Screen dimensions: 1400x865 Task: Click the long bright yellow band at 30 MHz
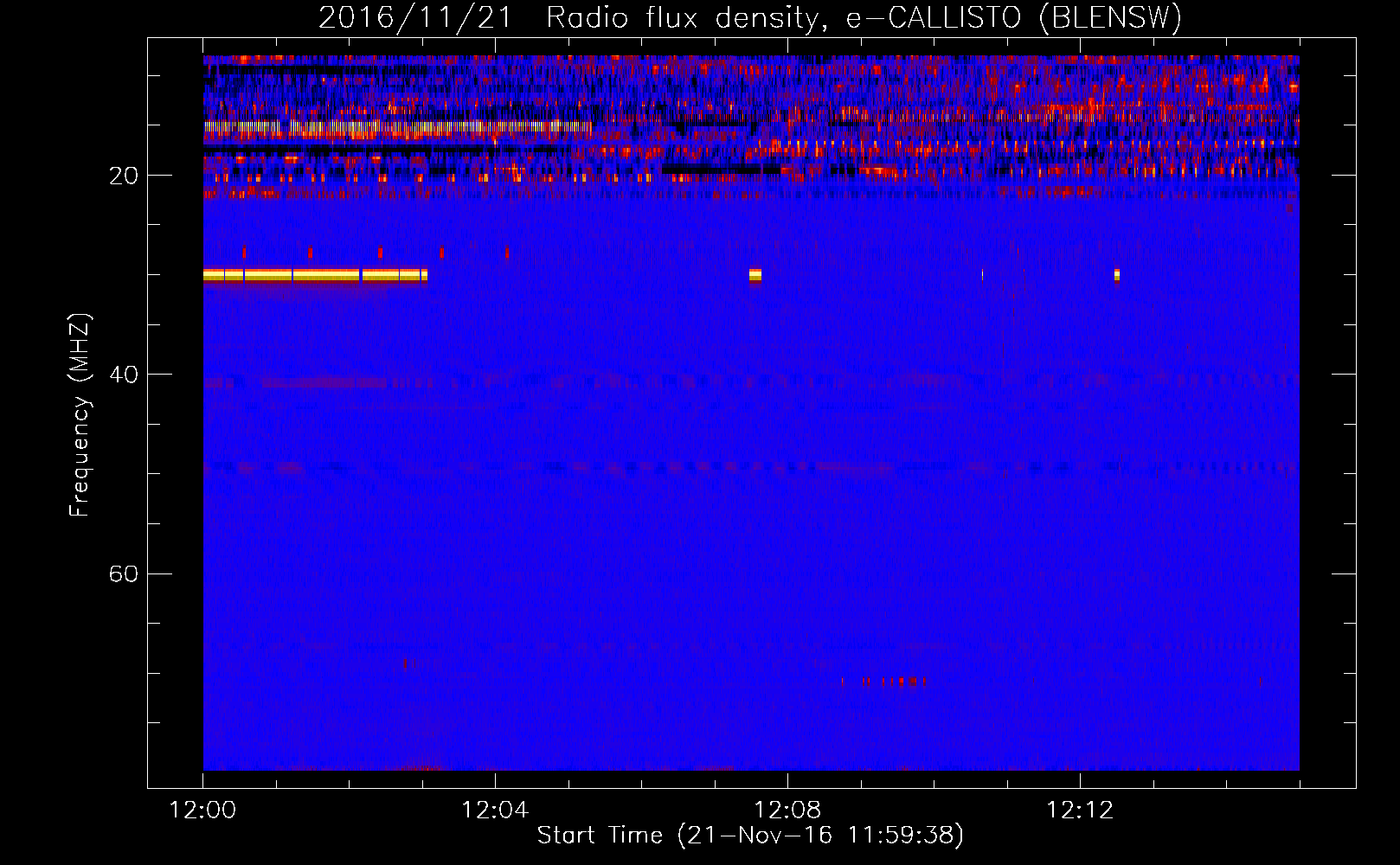(x=315, y=275)
